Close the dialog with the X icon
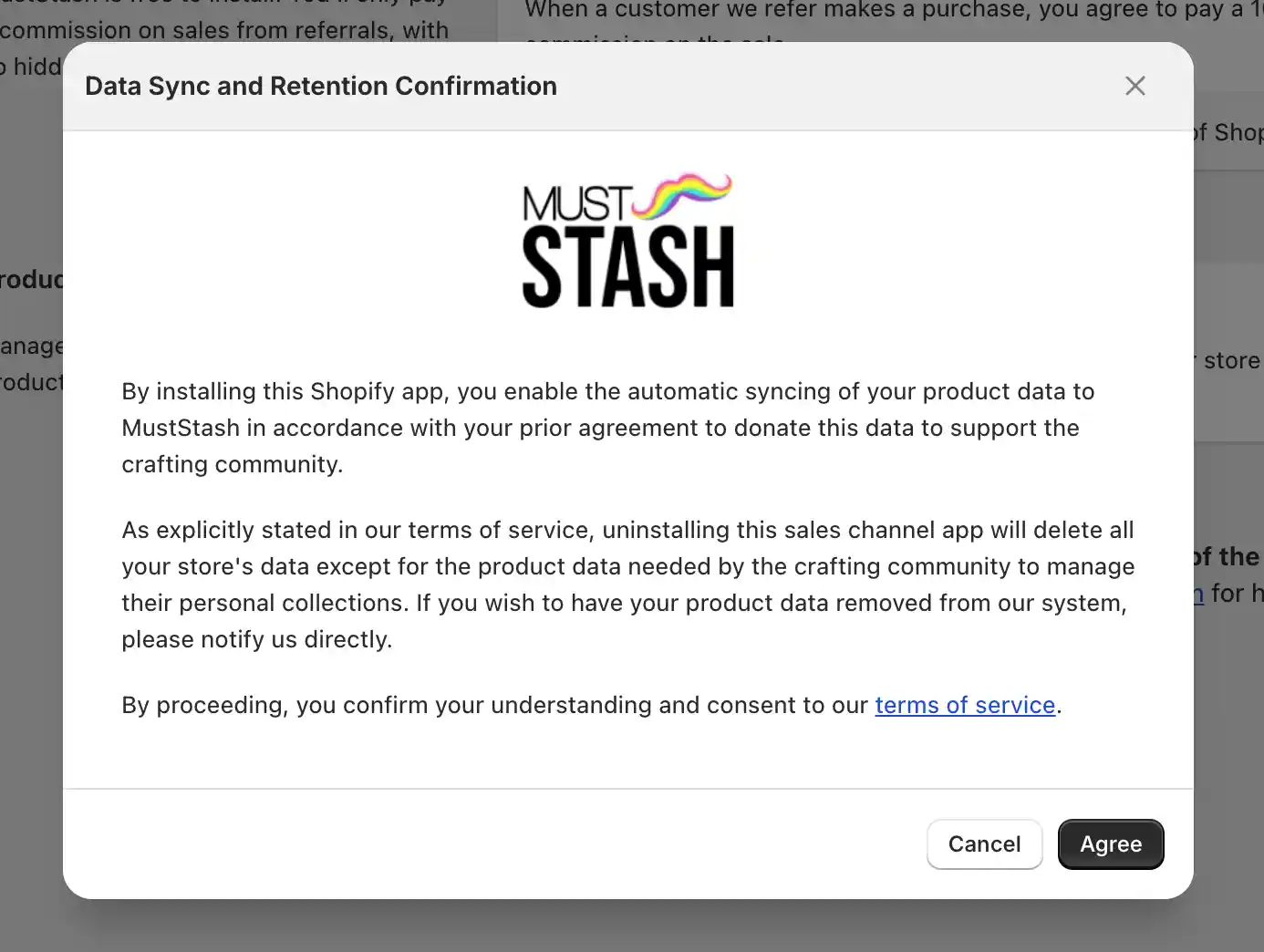Screen dimensions: 1264x952 [x=1135, y=86]
